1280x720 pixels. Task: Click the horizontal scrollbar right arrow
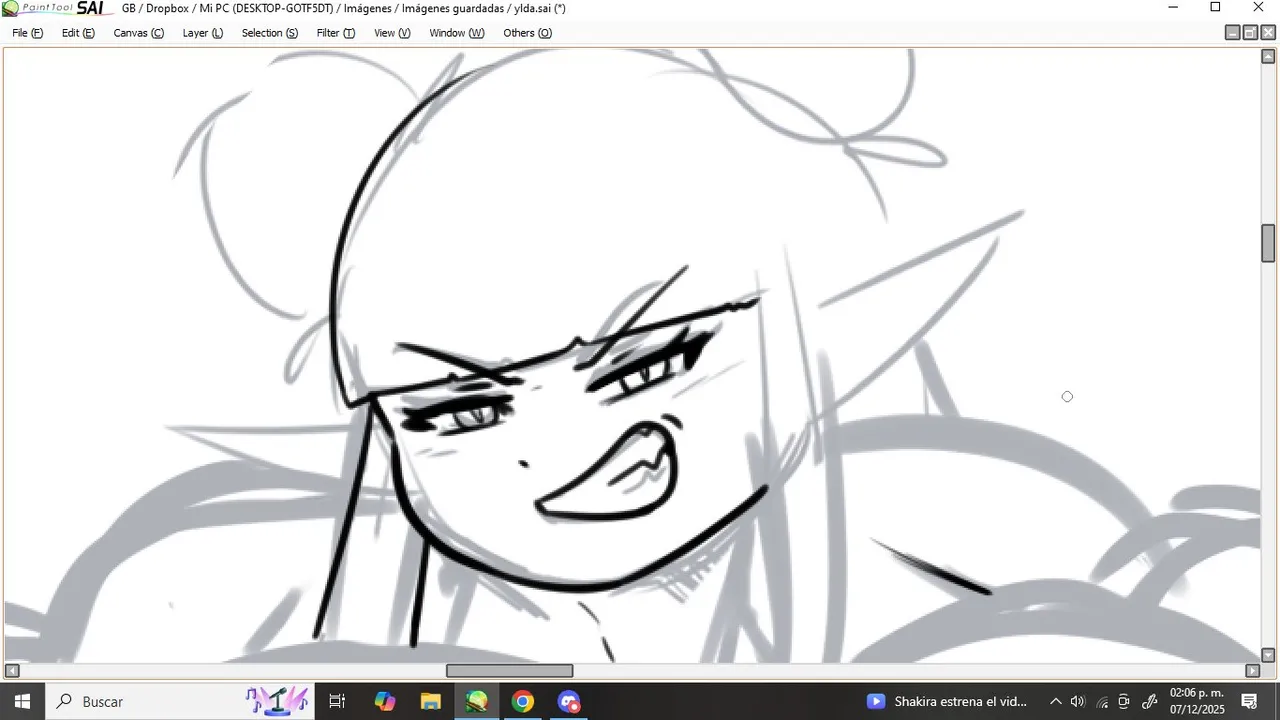pos(1252,671)
